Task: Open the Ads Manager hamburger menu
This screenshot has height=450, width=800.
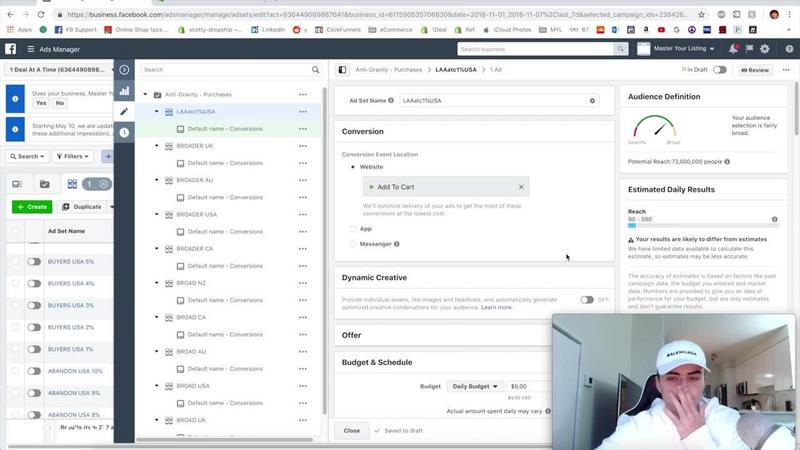Action: 31,49
